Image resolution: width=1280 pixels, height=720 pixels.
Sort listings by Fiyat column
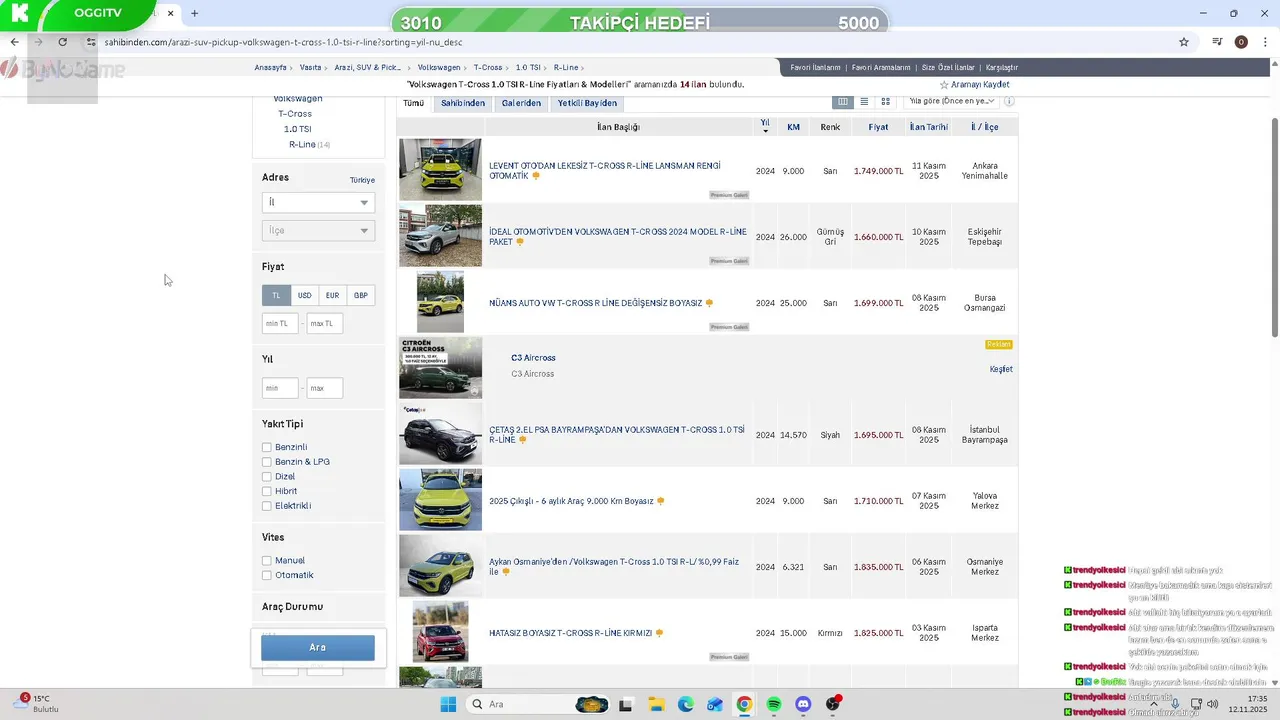point(878,127)
